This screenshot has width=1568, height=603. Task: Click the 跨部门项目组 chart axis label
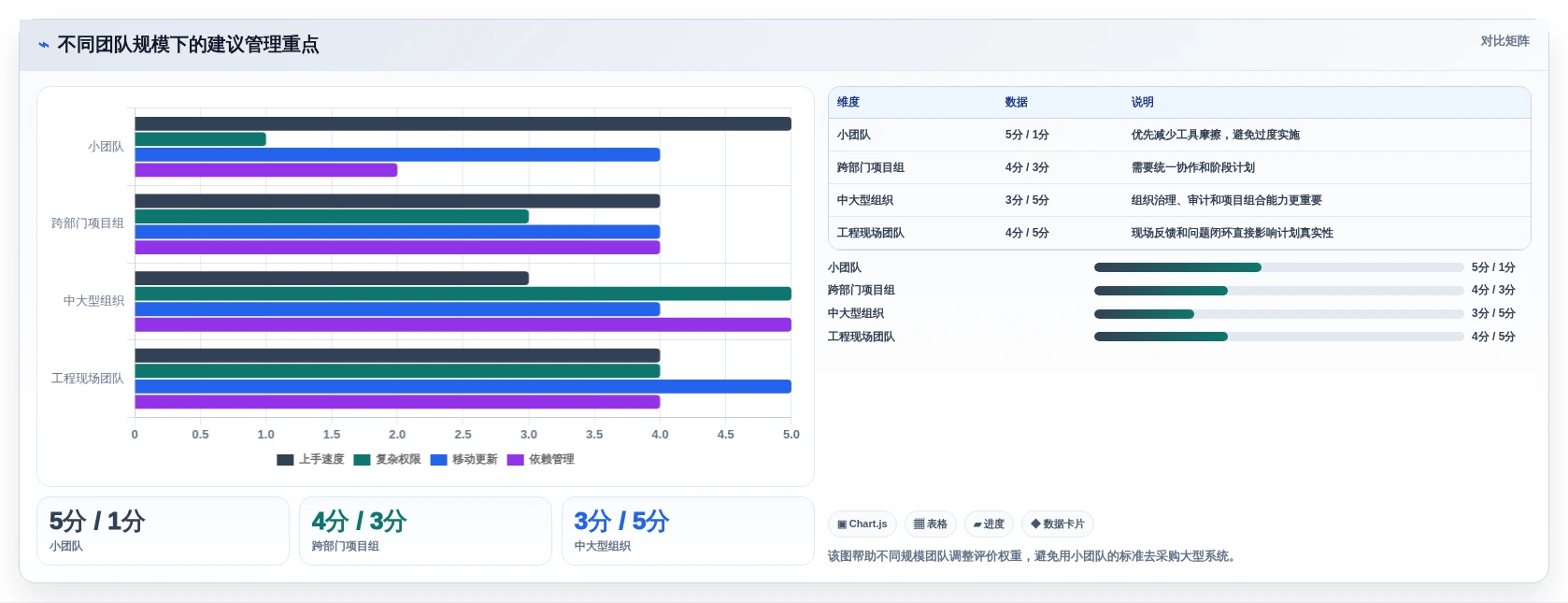(88, 223)
